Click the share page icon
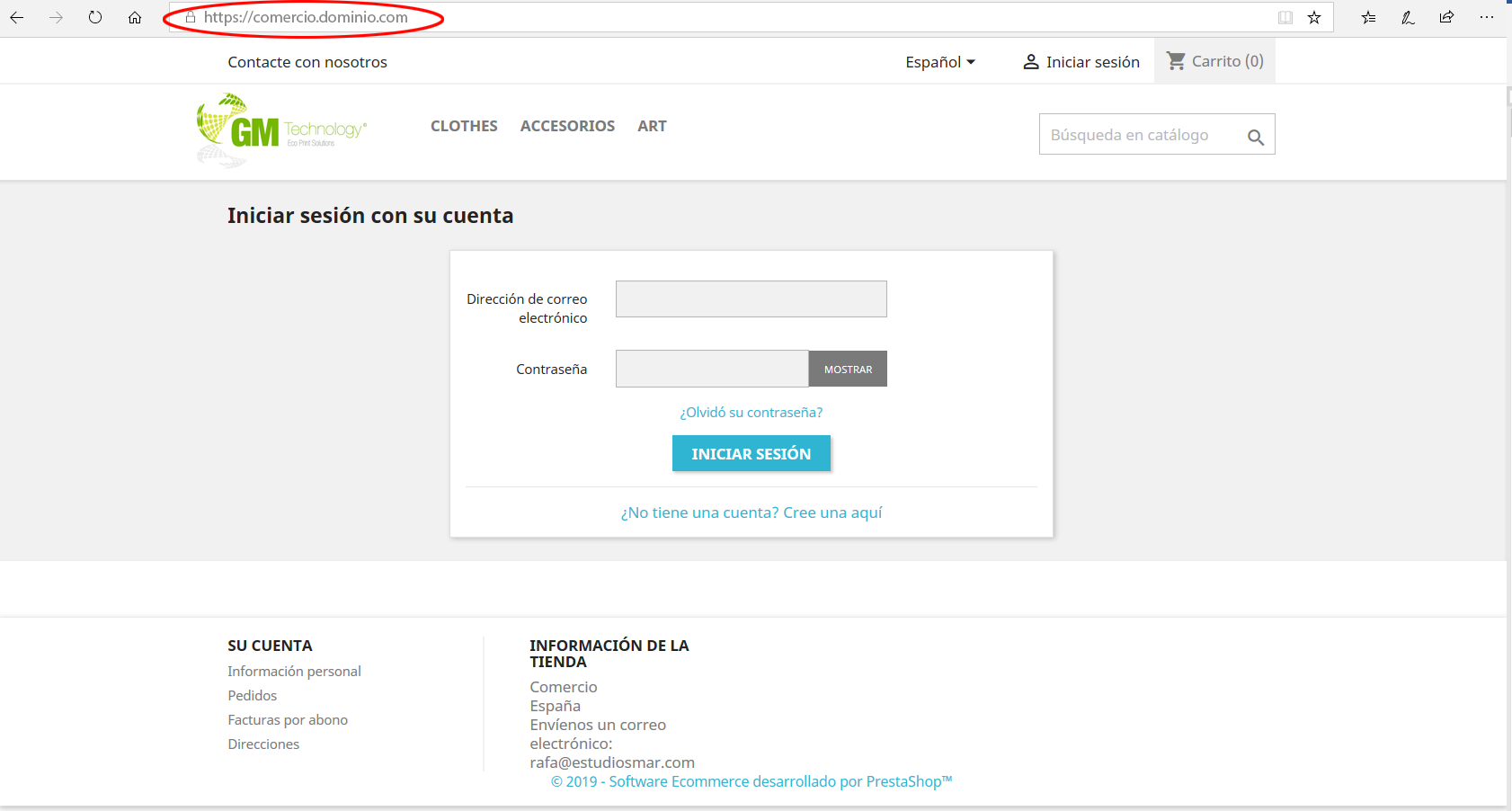The image size is (1512, 811). point(1446,17)
